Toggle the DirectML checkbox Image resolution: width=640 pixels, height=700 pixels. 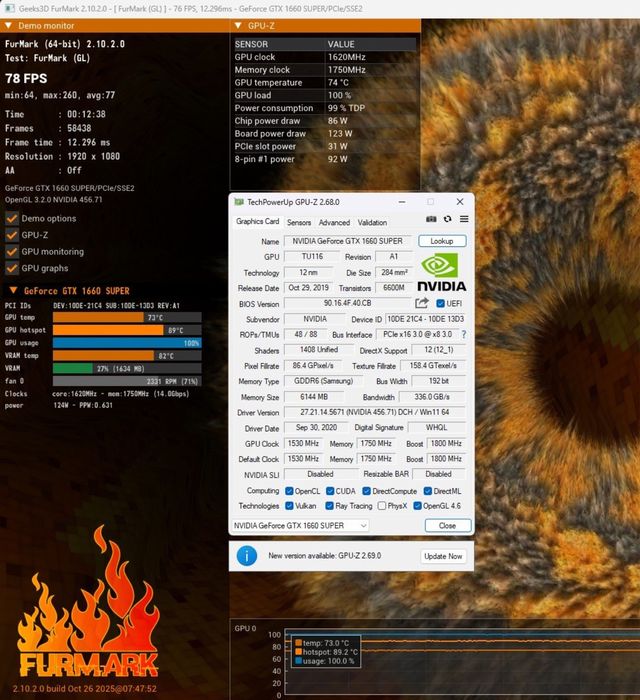(x=428, y=491)
